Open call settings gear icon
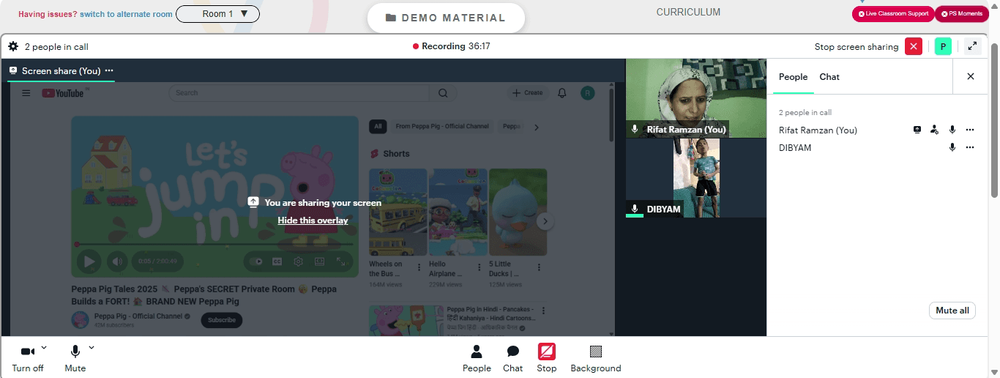 click(13, 47)
